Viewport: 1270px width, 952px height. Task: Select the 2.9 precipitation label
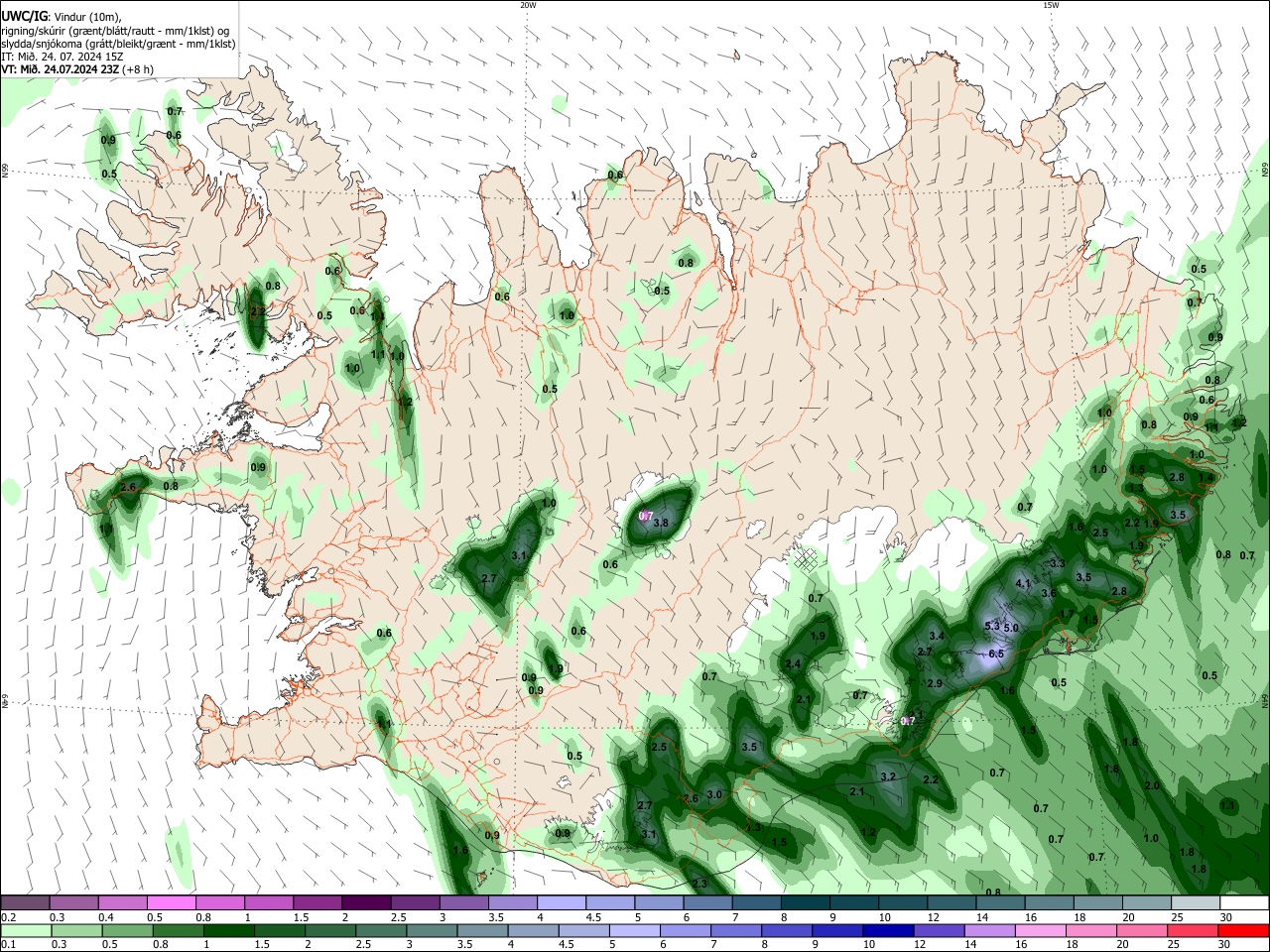pyautogui.click(x=935, y=684)
